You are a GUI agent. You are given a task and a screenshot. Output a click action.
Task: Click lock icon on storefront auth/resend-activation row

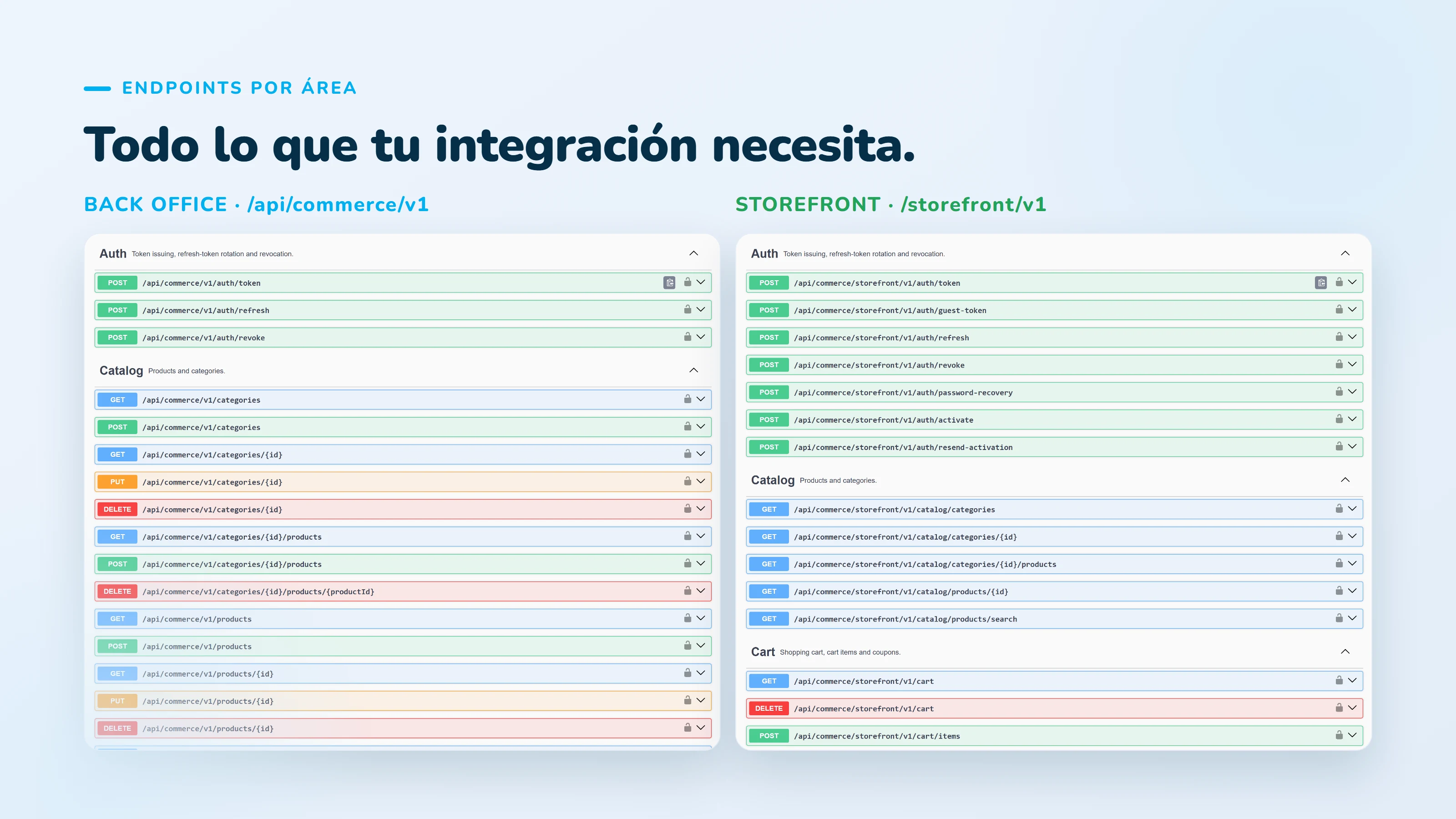click(x=1339, y=446)
